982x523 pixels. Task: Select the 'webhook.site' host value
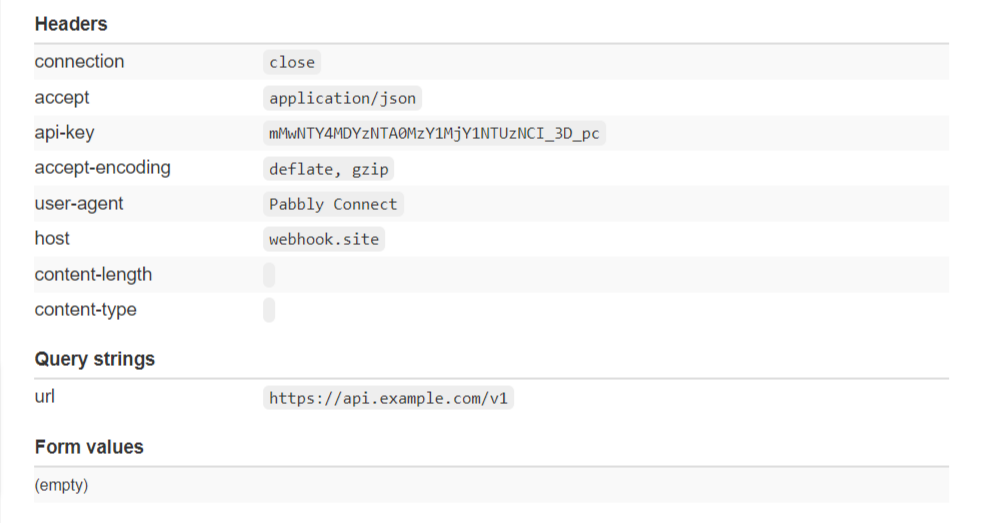324,239
